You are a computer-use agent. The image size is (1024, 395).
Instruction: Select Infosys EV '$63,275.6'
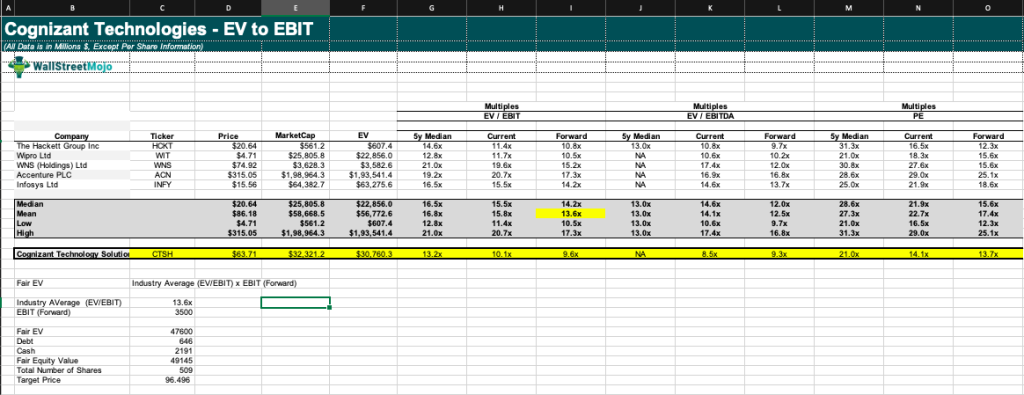click(x=363, y=184)
